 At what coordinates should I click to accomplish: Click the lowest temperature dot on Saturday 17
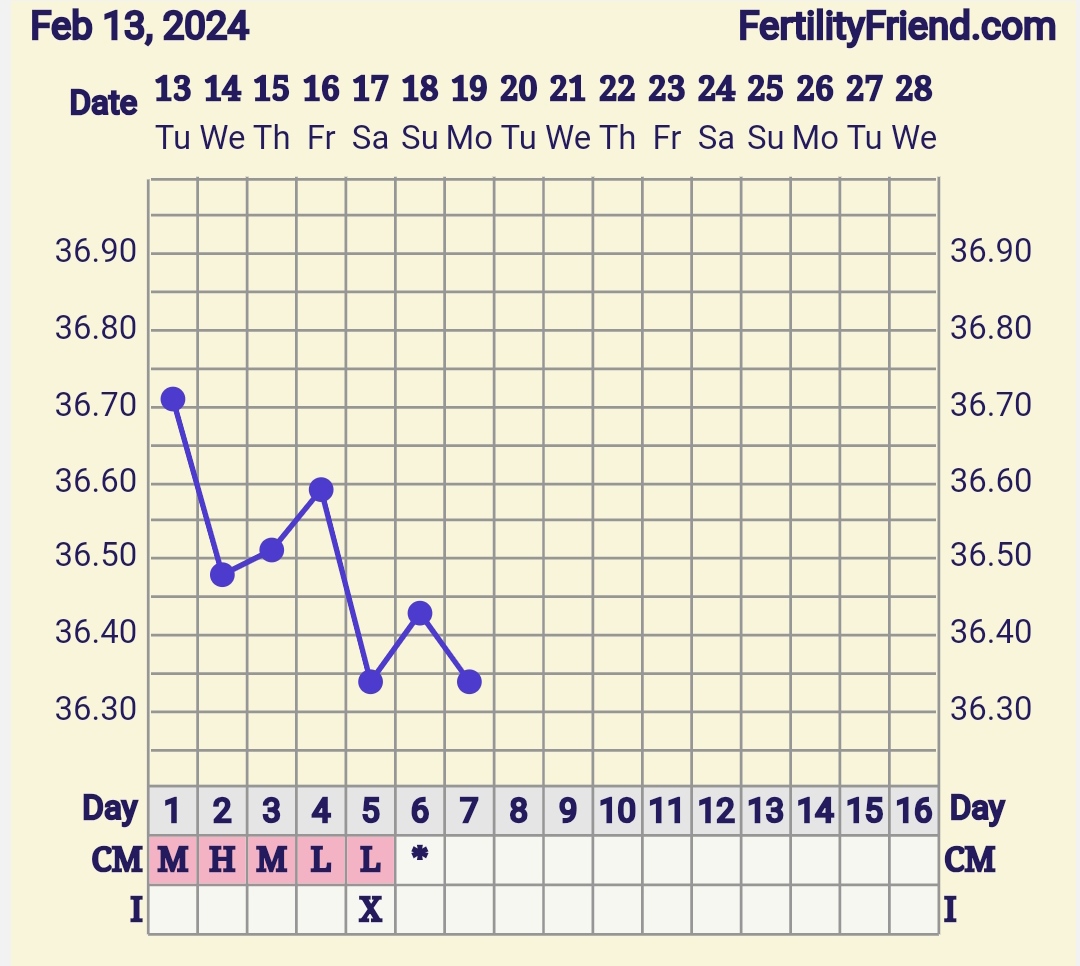370,682
